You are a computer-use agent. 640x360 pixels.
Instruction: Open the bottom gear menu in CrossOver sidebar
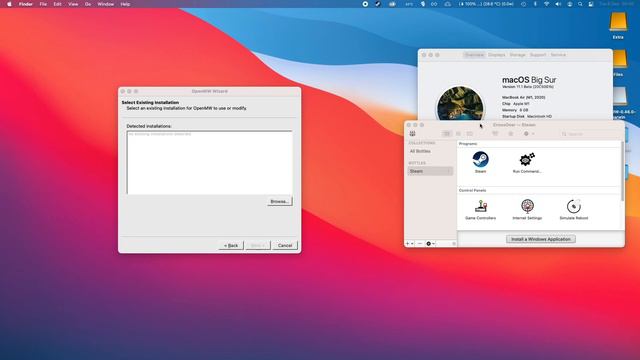tap(430, 244)
